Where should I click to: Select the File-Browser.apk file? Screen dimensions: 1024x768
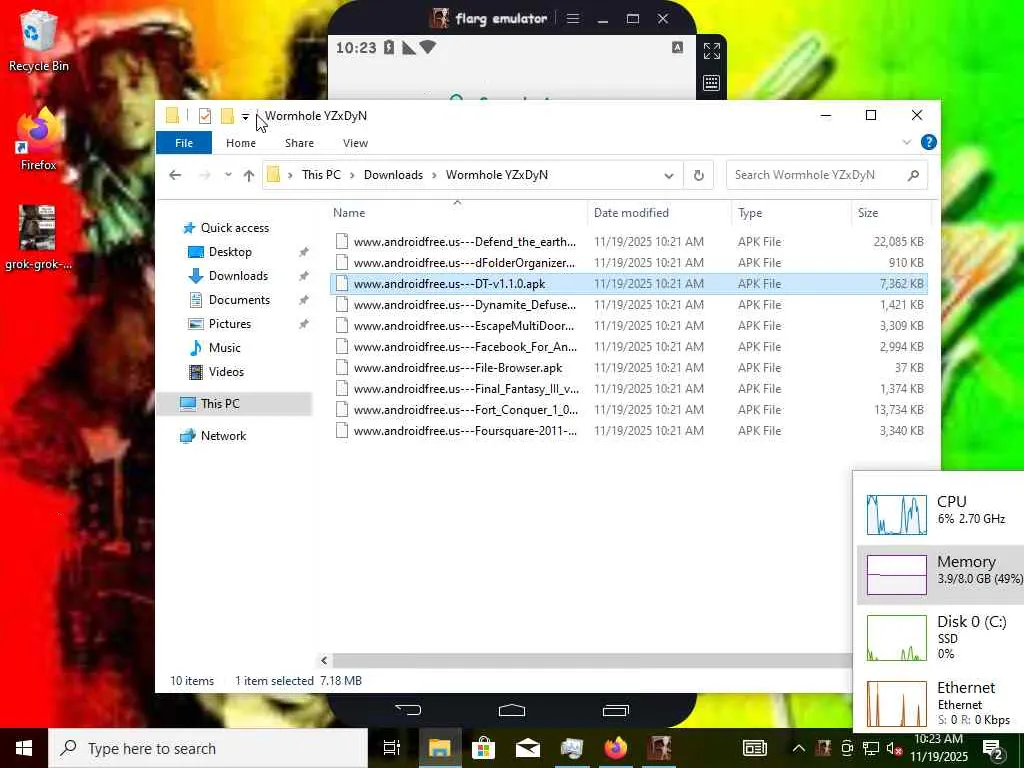click(628, 368)
